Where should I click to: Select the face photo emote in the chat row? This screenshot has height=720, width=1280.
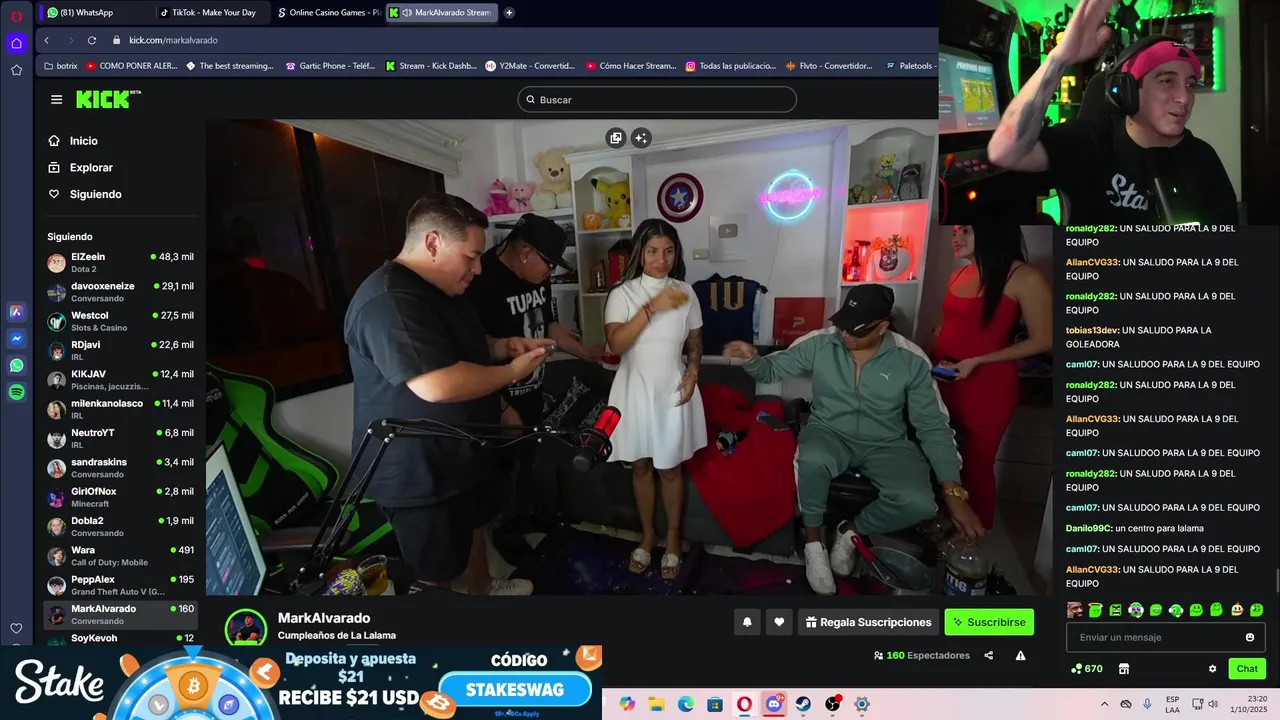(1075, 610)
